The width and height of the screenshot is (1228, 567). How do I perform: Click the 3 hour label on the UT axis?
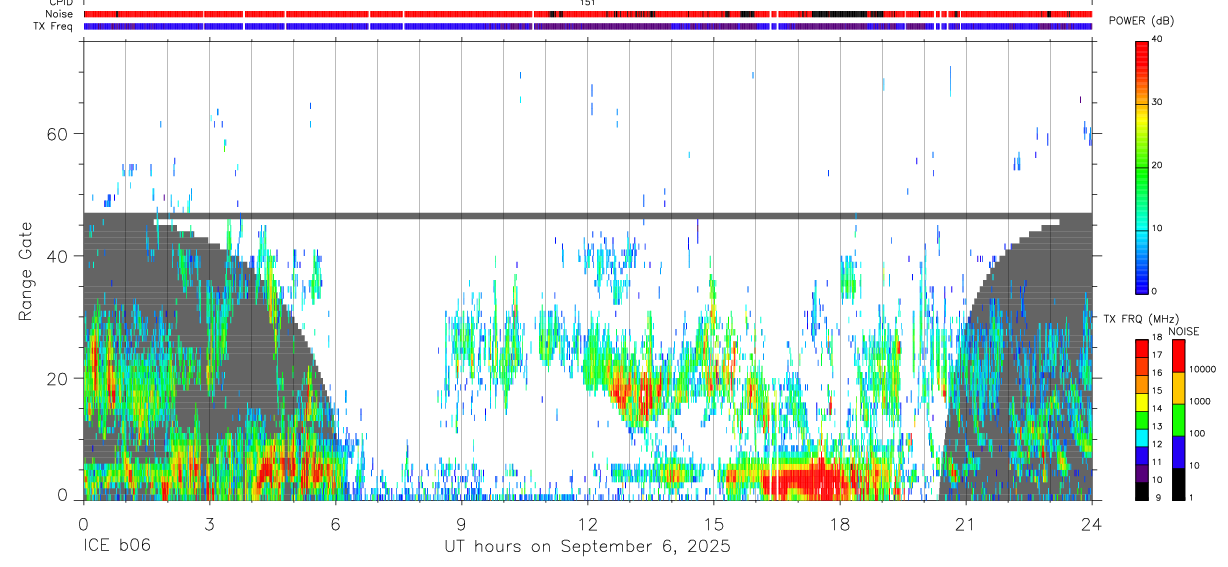tap(209, 524)
